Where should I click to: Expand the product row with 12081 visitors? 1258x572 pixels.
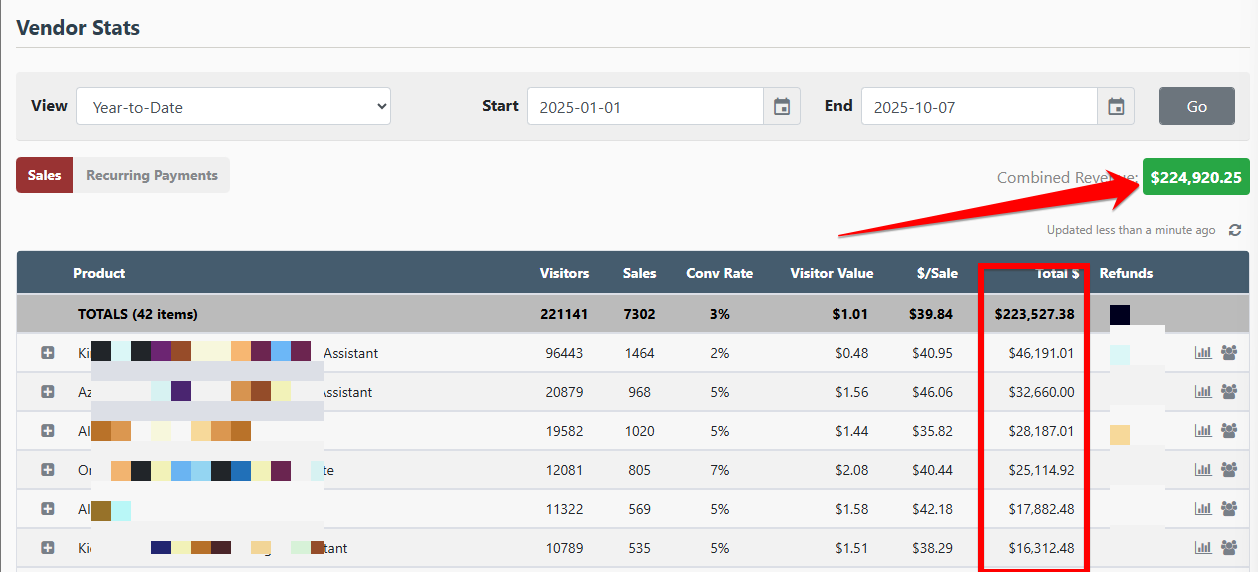[47, 470]
